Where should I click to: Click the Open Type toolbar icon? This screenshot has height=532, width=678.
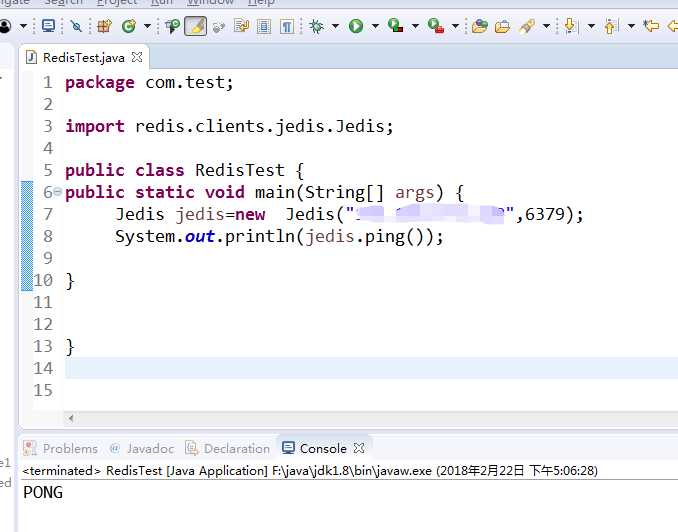click(x=480, y=26)
